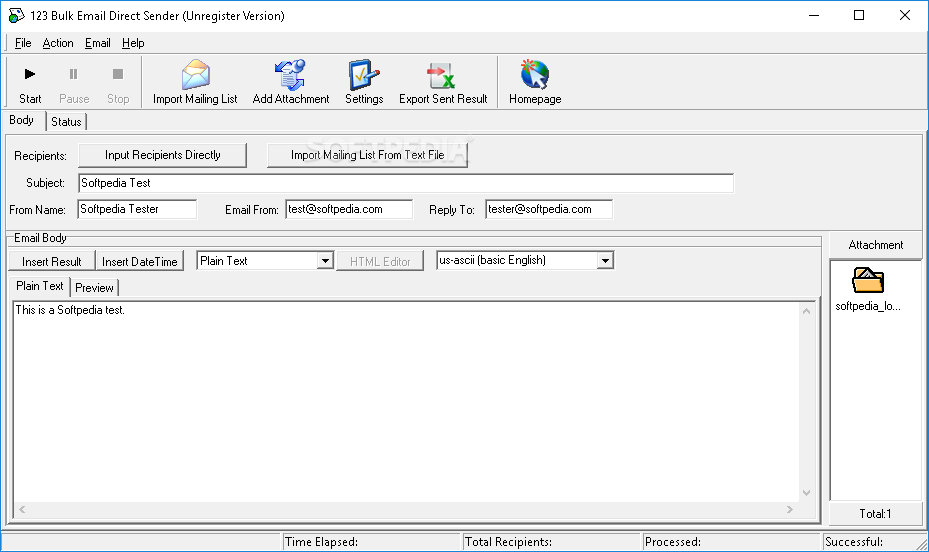Select the softpedia_lo... attachment folder icon

click(868, 281)
